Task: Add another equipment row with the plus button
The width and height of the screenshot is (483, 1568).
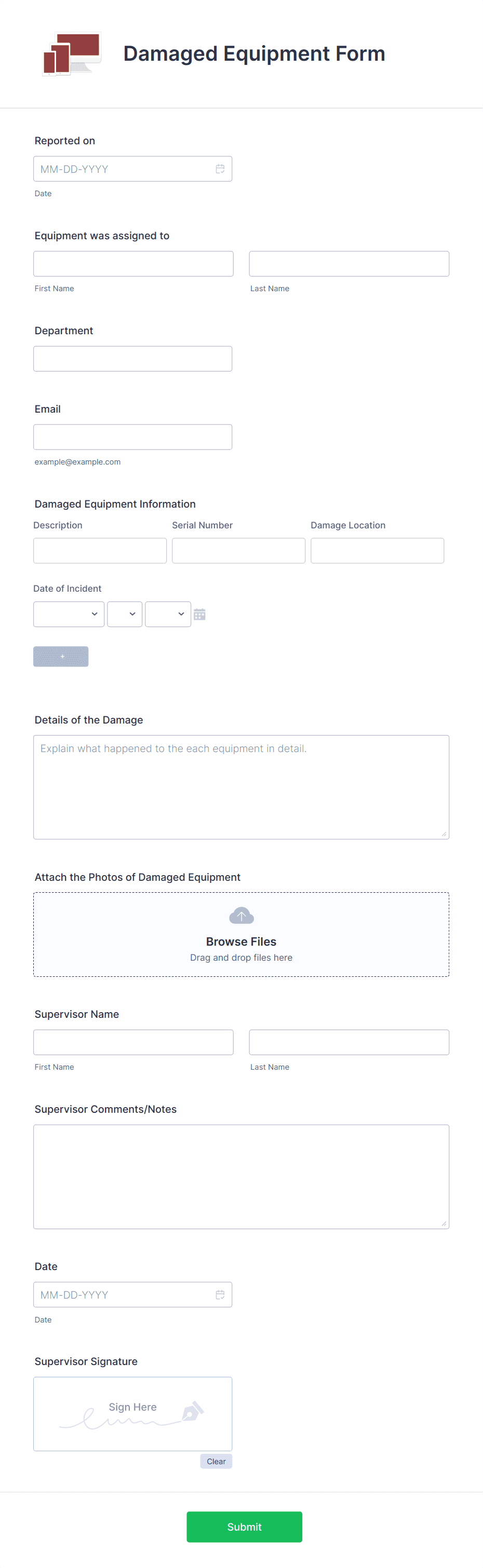Action: click(61, 656)
